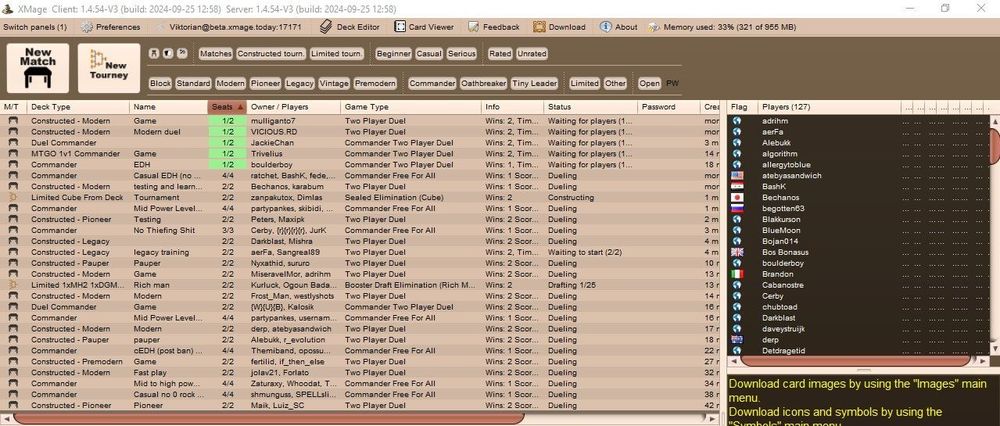Sort by the Owner / Players column header
Image resolution: width=1000 pixels, height=426 pixels.
(x=293, y=107)
